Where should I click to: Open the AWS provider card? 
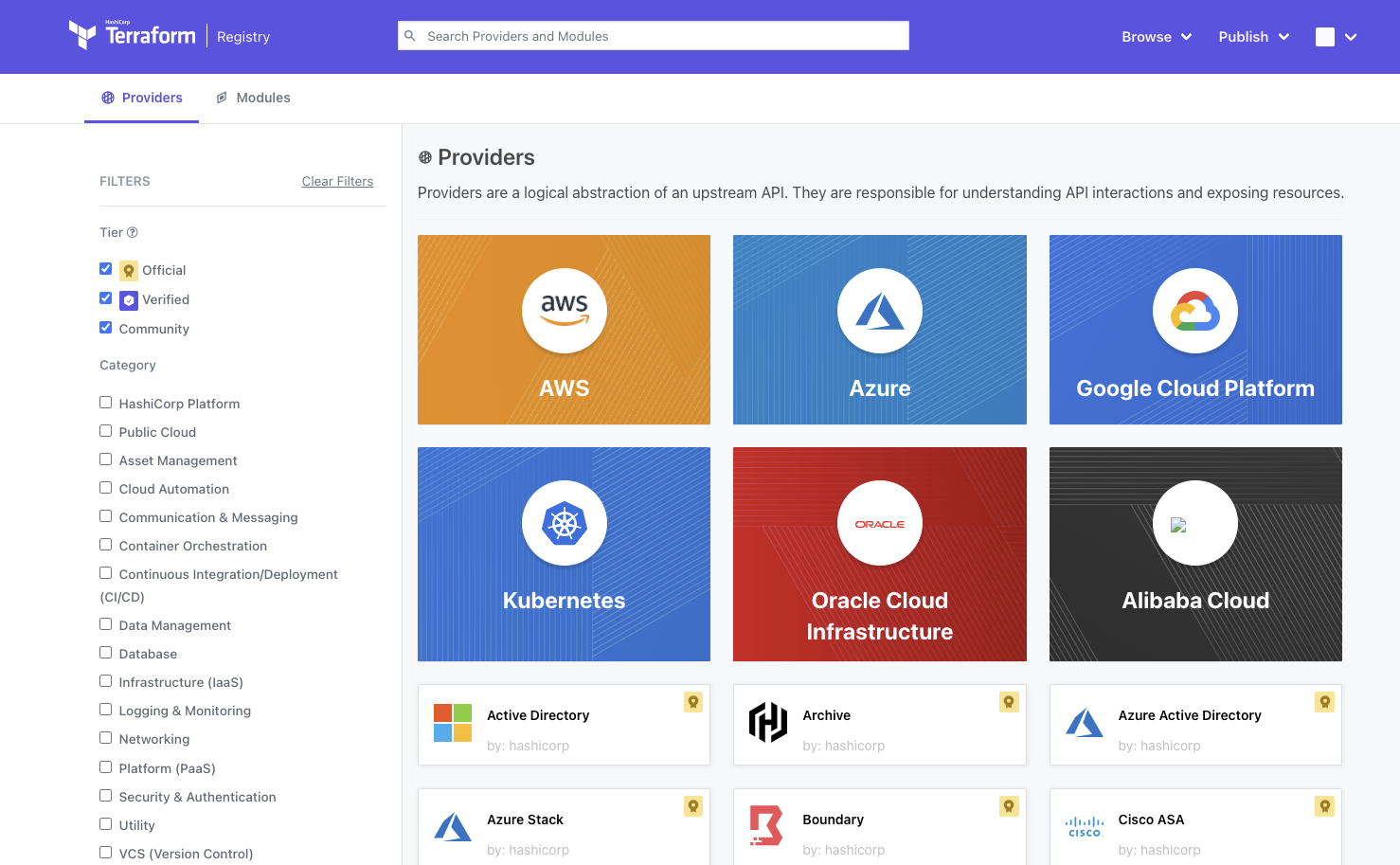point(565,330)
